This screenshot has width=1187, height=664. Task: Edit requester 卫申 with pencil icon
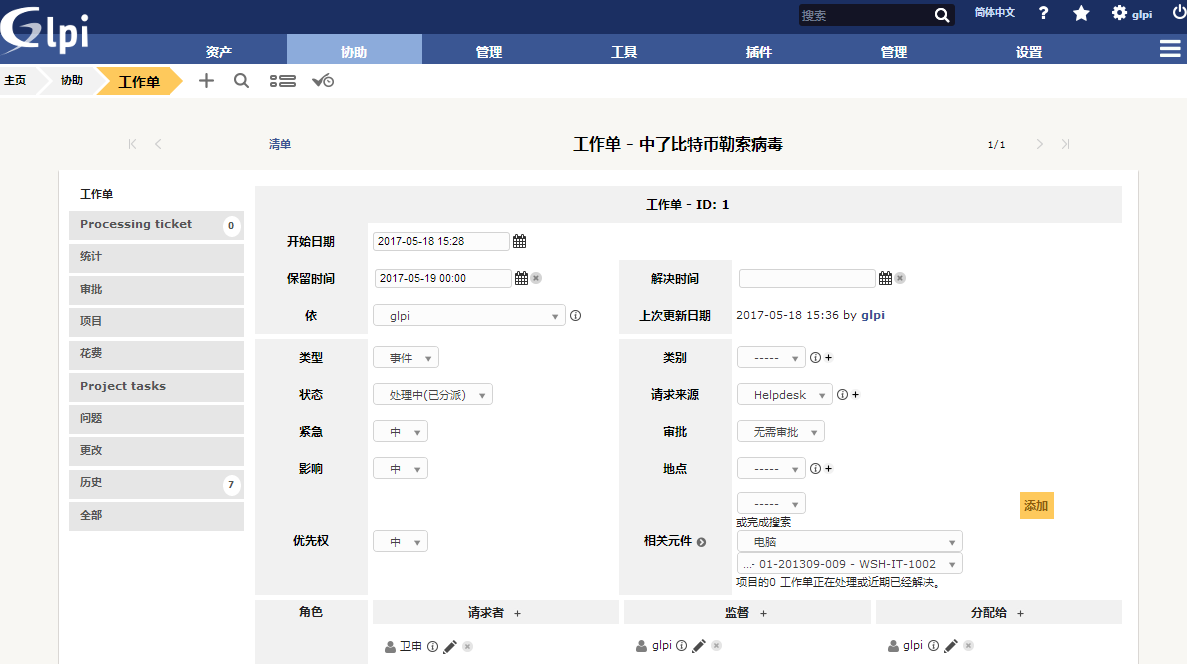point(450,647)
